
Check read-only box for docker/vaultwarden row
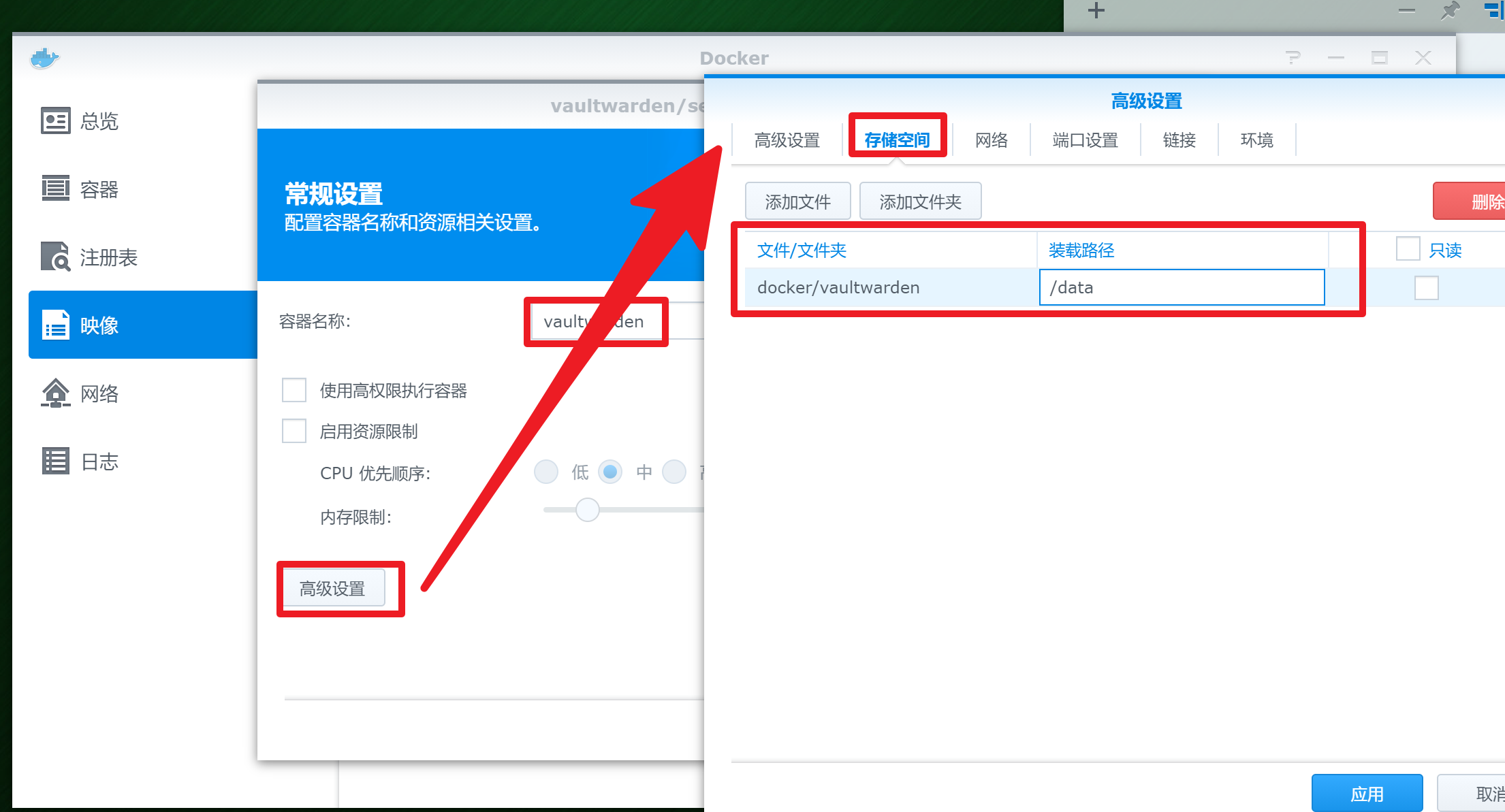tap(1426, 287)
